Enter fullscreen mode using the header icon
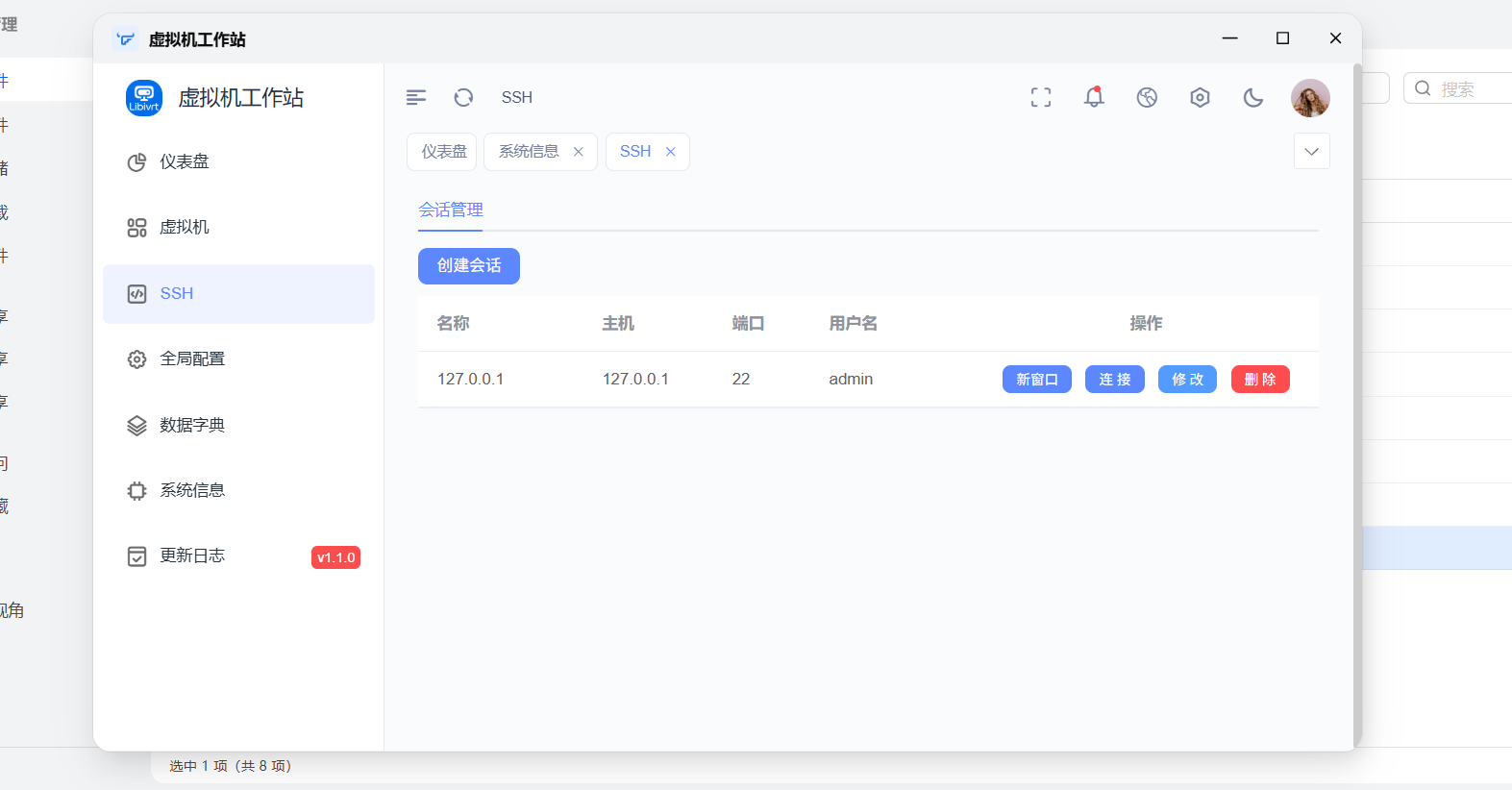Image resolution: width=1512 pixels, height=790 pixels. coord(1040,97)
